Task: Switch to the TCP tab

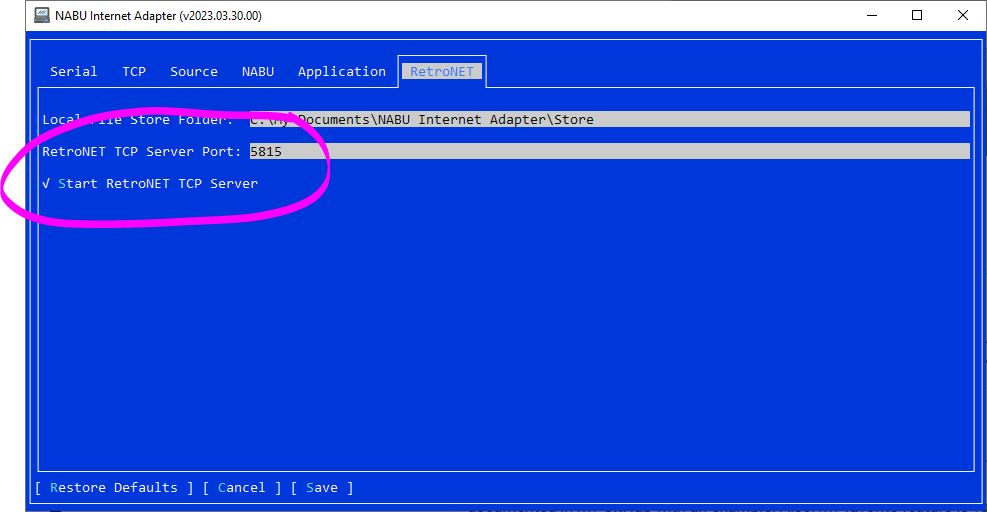Action: (x=134, y=72)
